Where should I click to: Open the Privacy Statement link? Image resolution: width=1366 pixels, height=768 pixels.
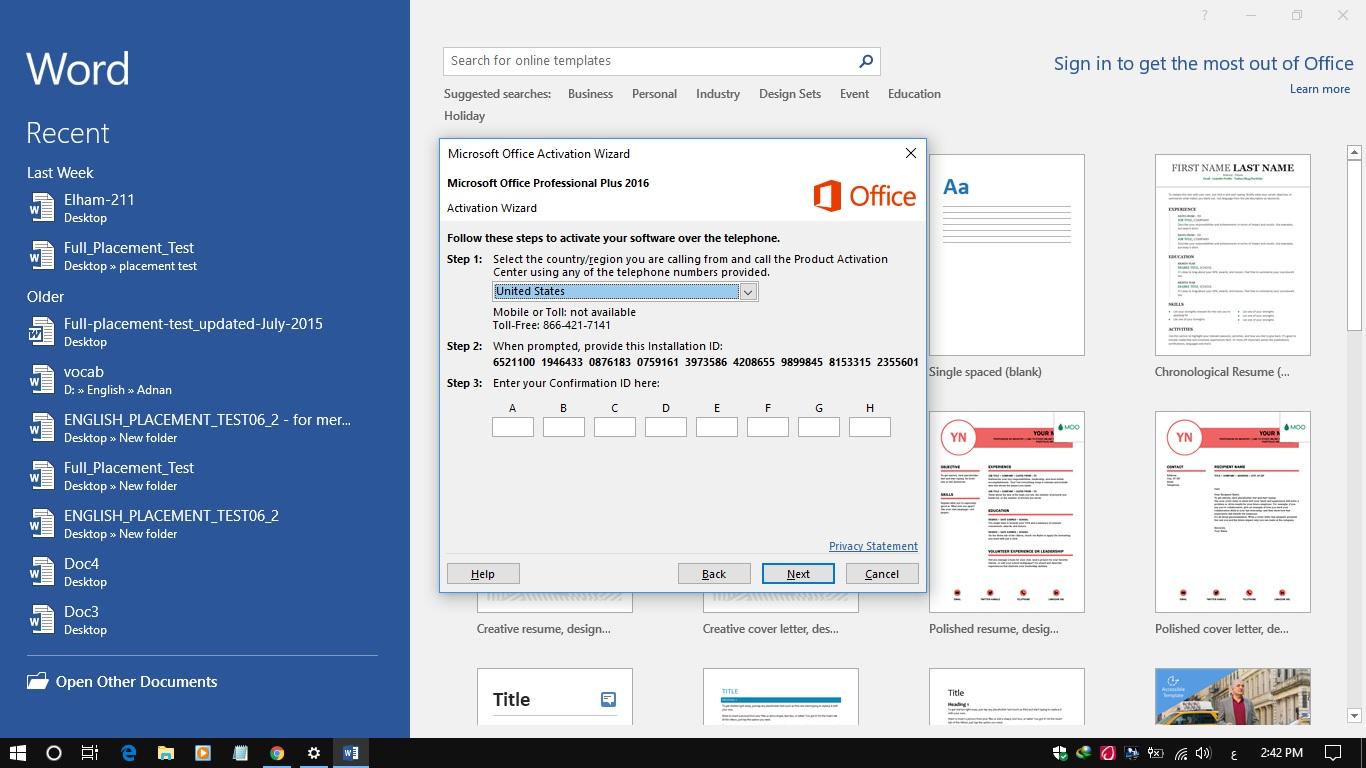[873, 546]
